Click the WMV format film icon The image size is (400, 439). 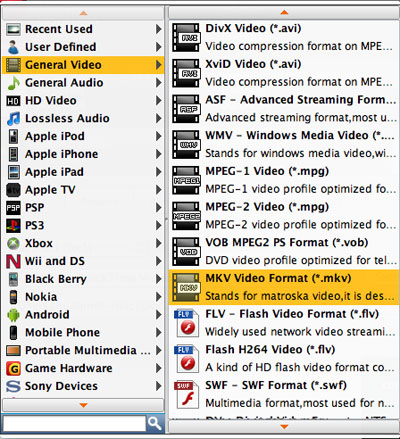pyautogui.click(x=186, y=144)
